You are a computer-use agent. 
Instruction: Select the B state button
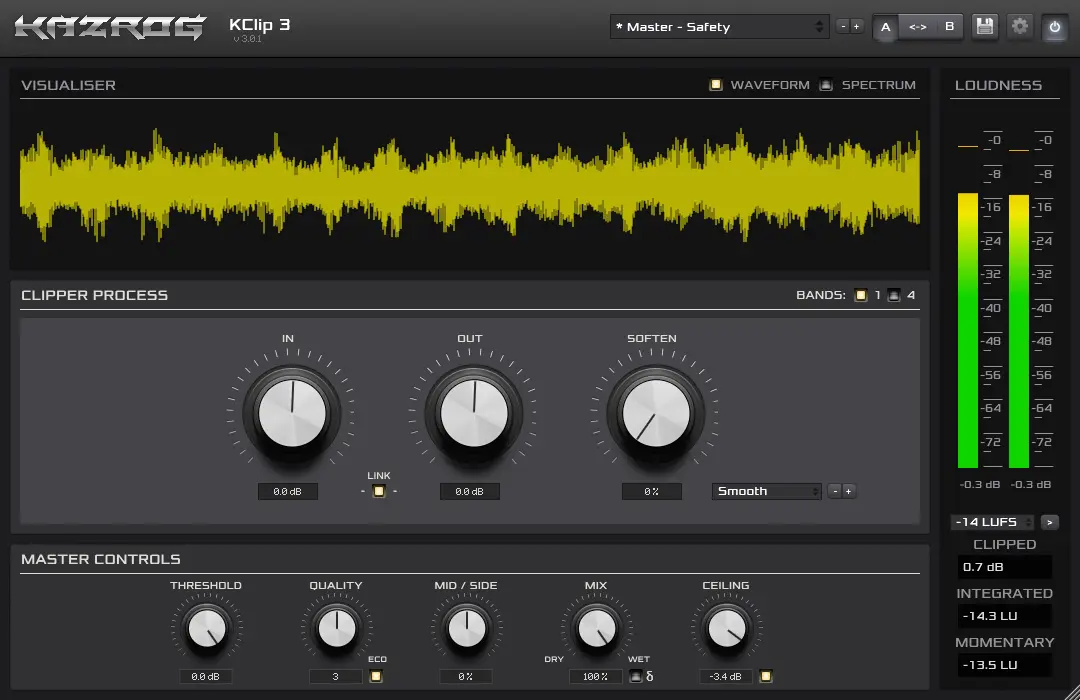point(949,27)
